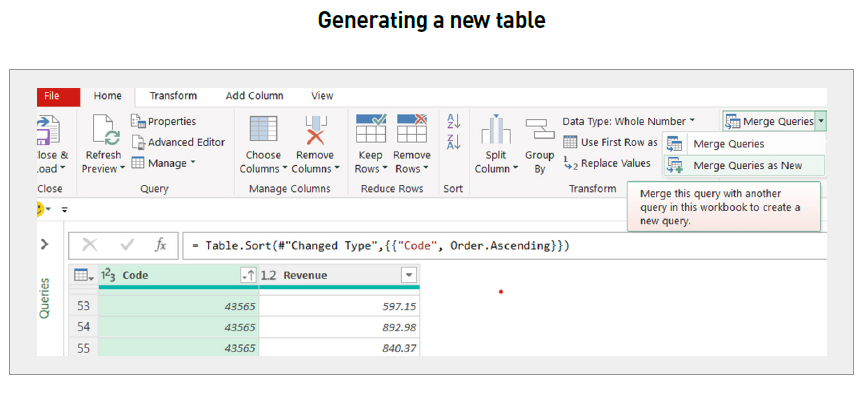Click the Choose Columns icon
The height and width of the screenshot is (406, 868).
point(264,129)
